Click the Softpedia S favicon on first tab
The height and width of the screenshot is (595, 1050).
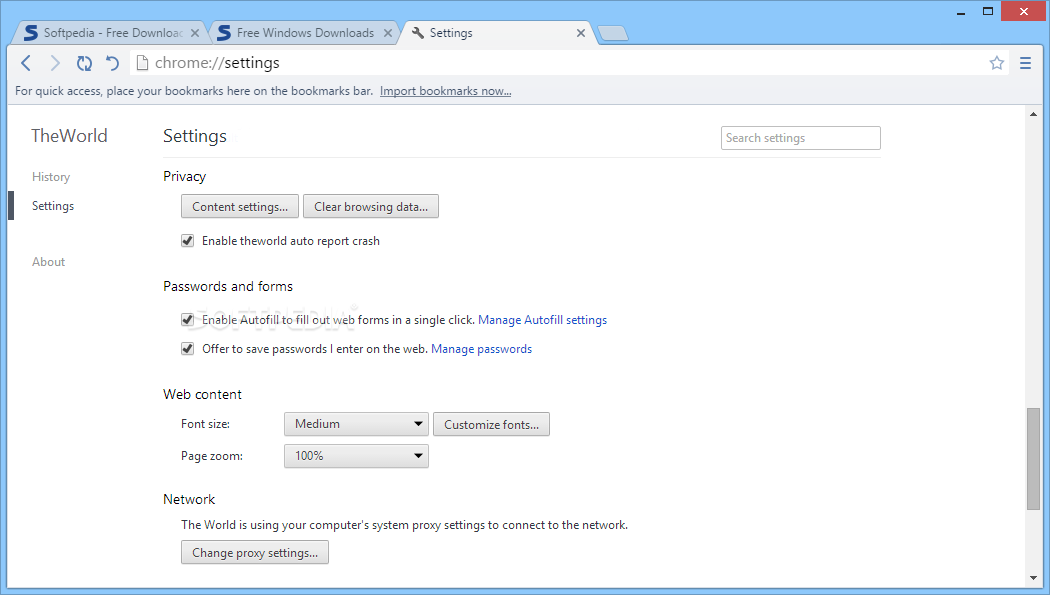[x=31, y=33]
